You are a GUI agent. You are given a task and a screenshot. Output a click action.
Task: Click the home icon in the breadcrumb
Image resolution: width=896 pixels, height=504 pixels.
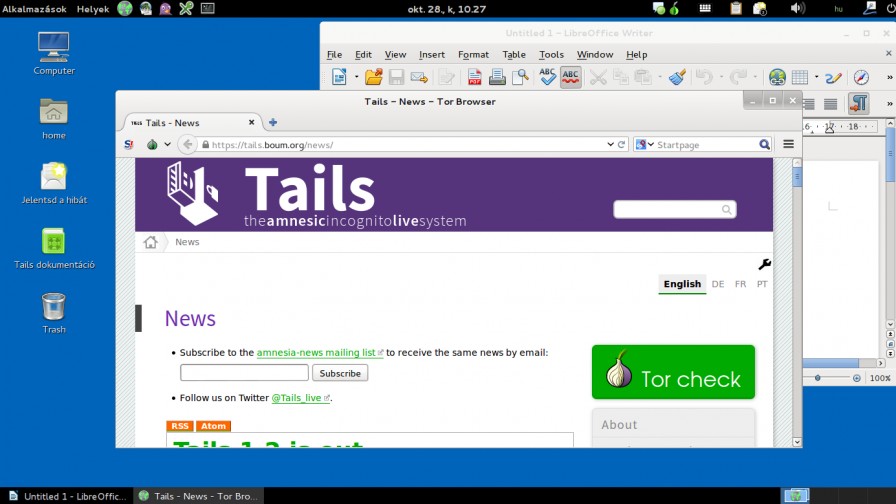click(150, 242)
